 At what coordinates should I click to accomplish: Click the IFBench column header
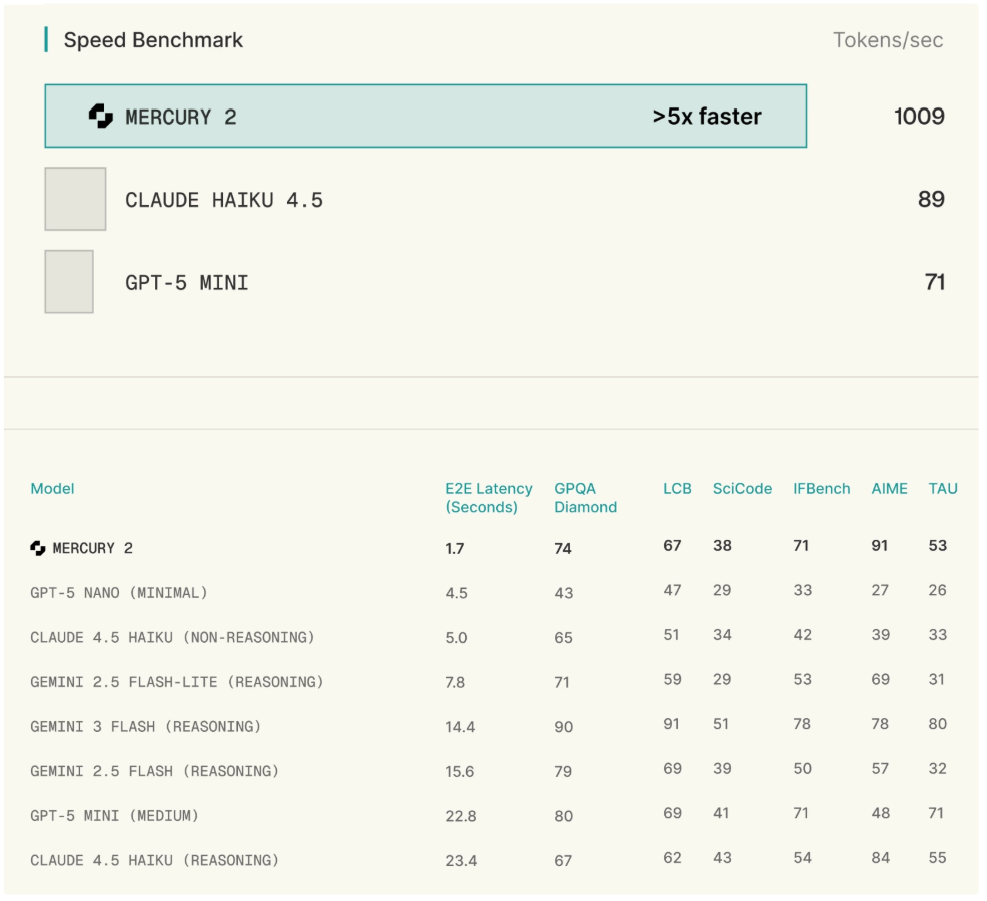tap(821, 489)
